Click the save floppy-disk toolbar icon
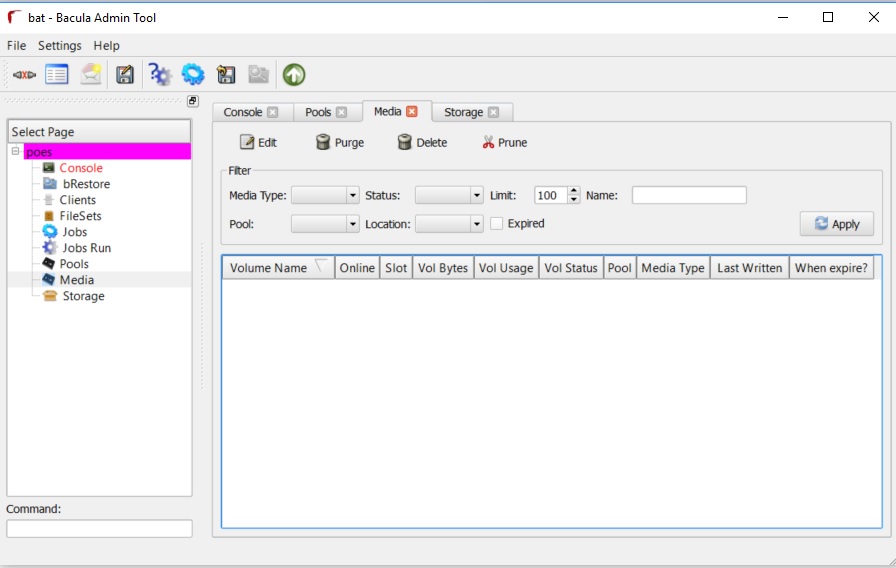The height and width of the screenshot is (568, 896). (125, 75)
